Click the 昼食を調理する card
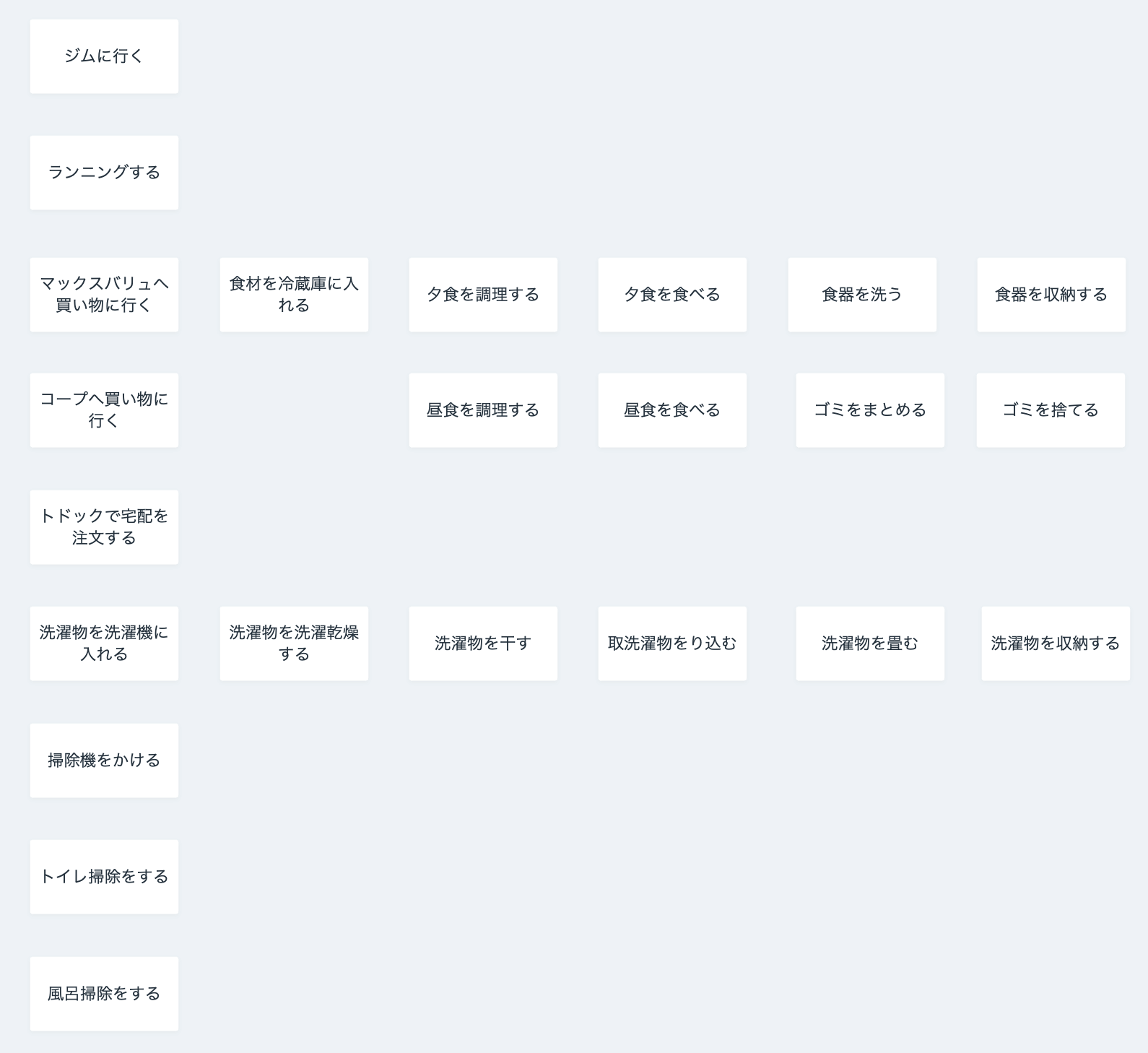The image size is (1148, 1053). 483,410
